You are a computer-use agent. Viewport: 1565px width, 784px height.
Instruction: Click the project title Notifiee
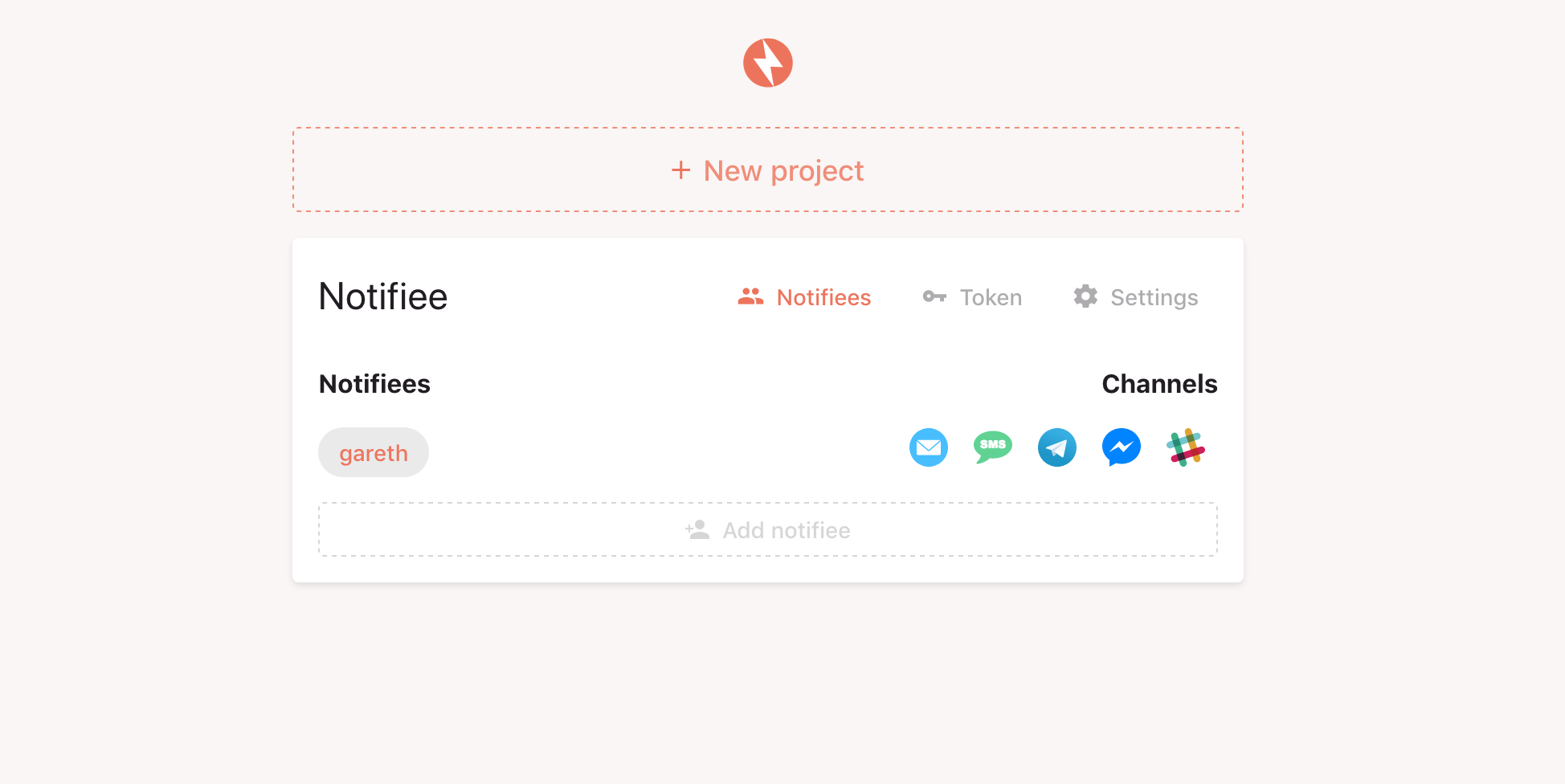coord(383,296)
